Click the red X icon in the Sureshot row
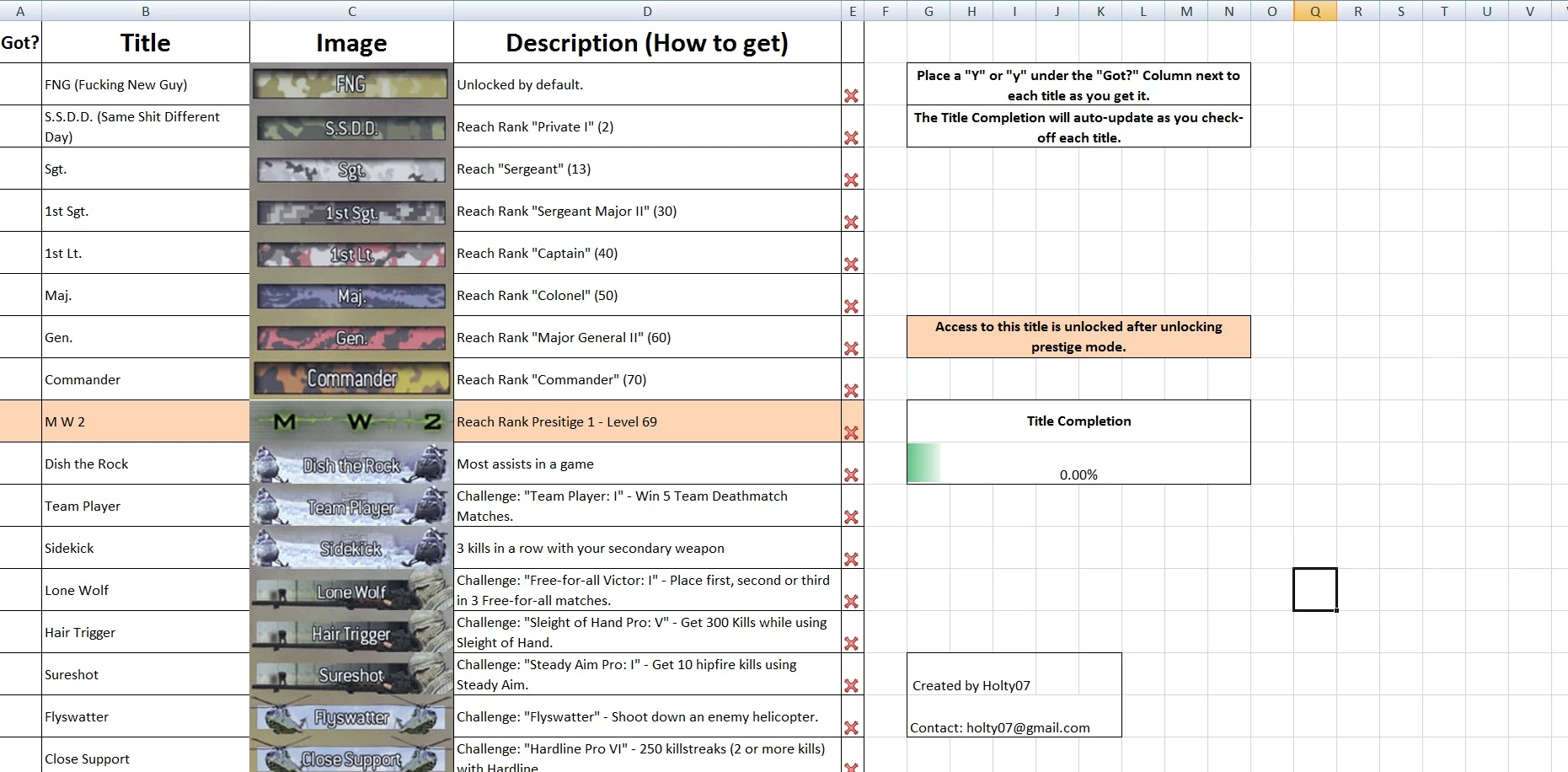Viewport: 1568px width, 772px height. click(x=851, y=686)
